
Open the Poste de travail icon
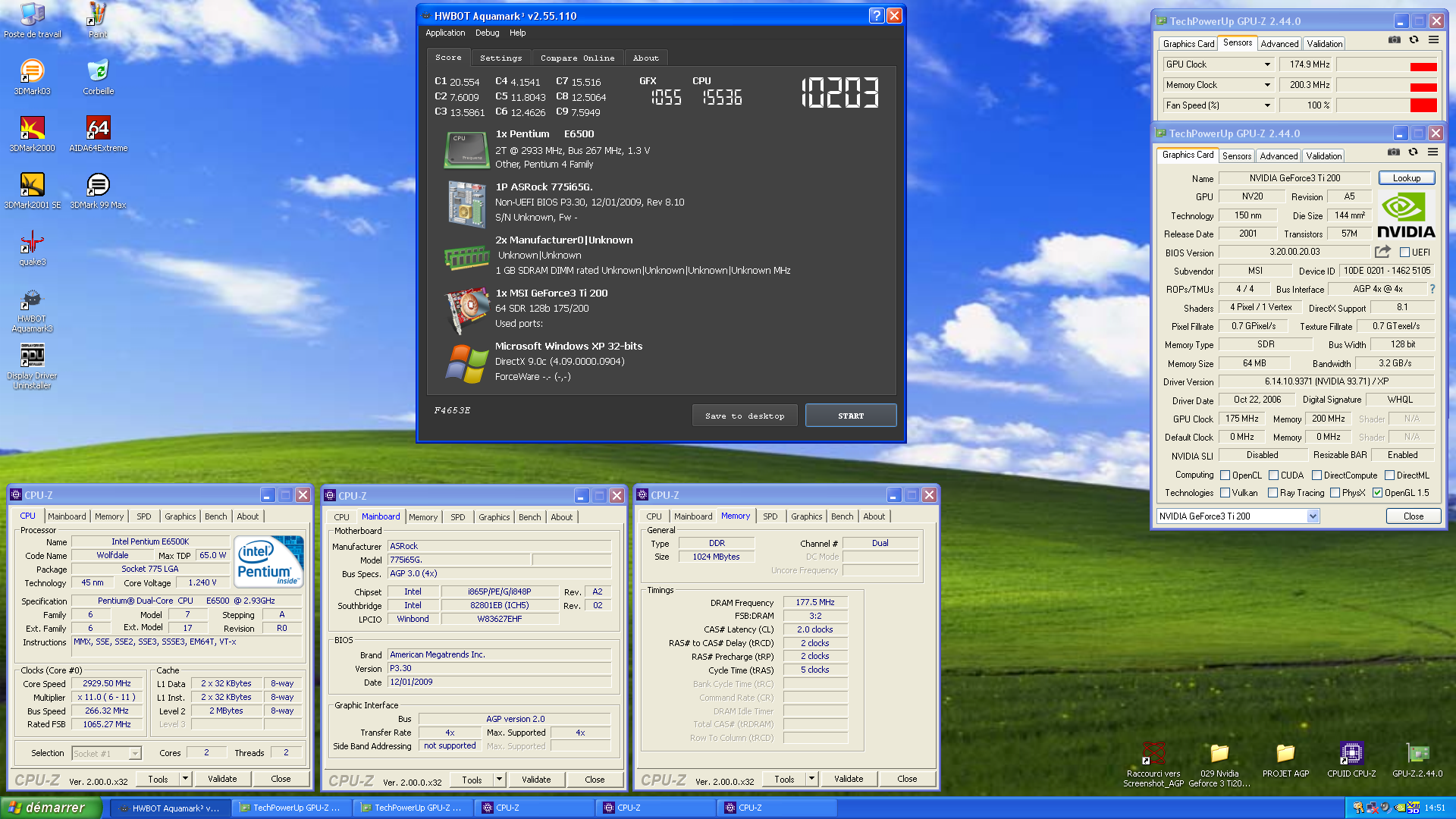point(32,20)
